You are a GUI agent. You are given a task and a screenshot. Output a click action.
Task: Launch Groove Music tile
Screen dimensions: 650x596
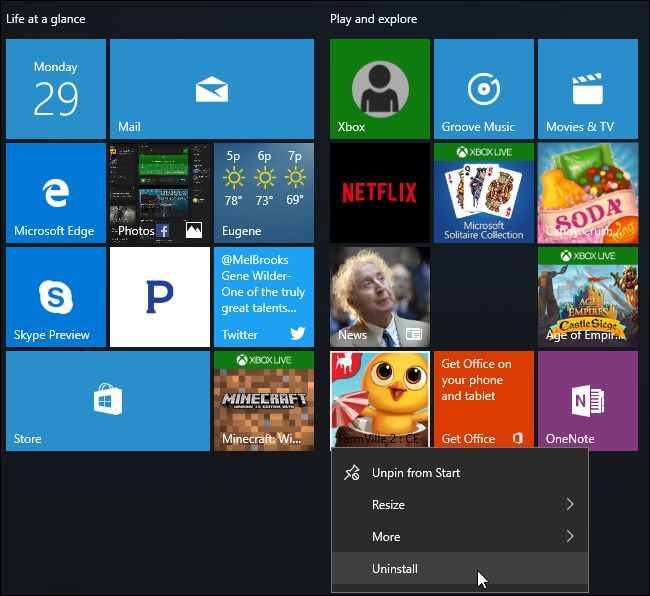[x=484, y=89]
